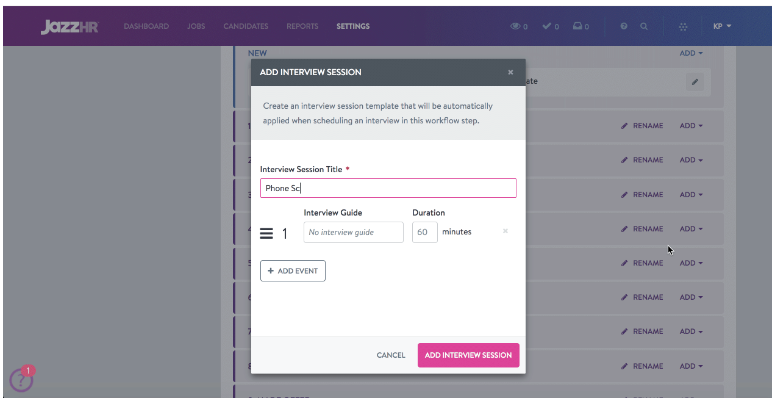Open ADD dropdown on the third workflow row
This screenshot has height=402, width=776.
tap(691, 195)
